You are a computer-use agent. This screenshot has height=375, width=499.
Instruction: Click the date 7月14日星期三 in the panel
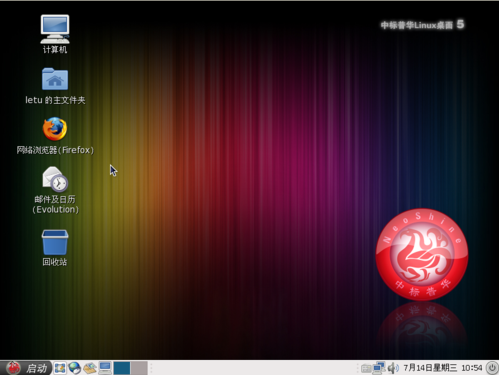pos(430,368)
